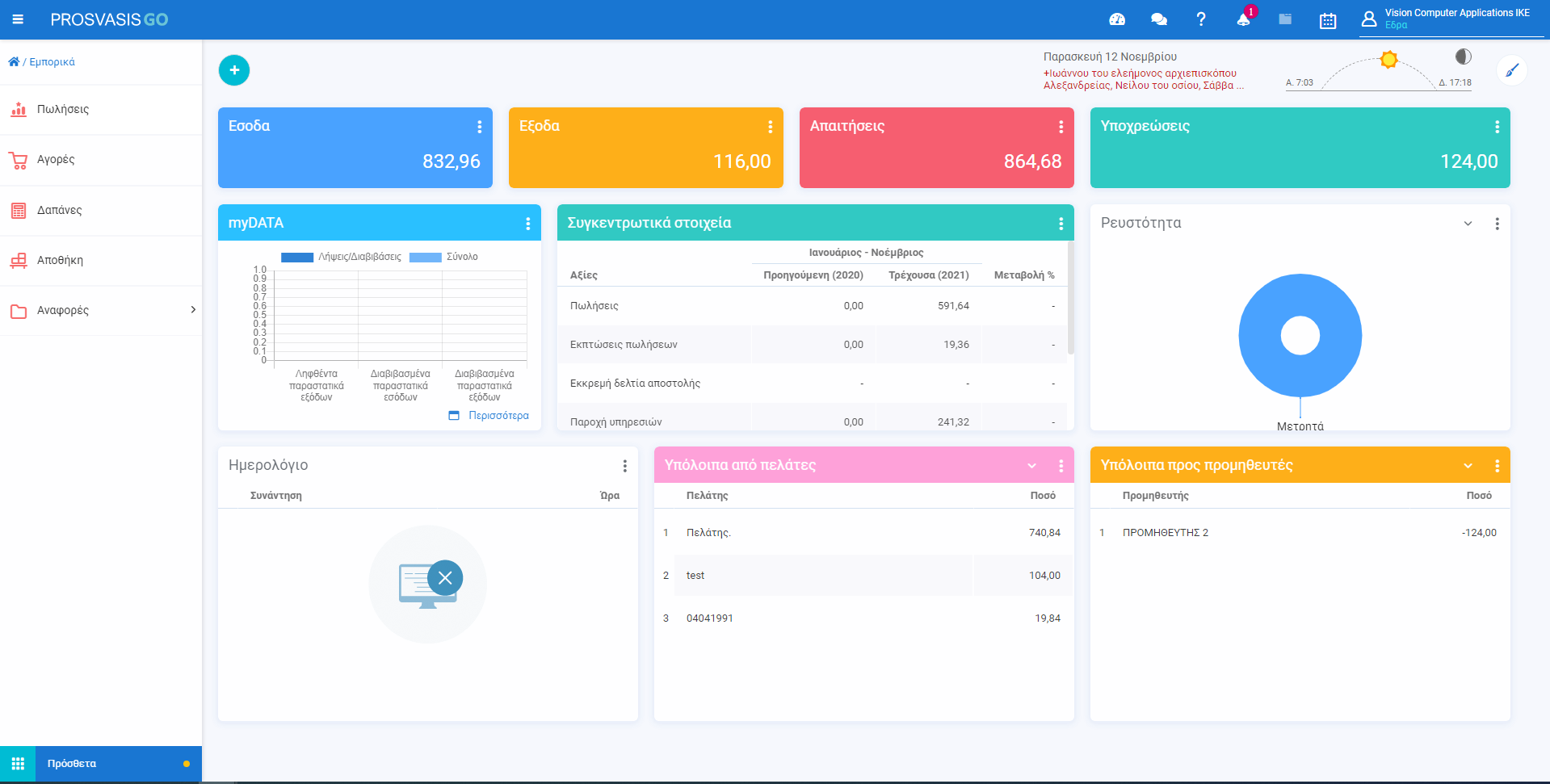
Task: Toggle the dark mode half-moon icon
Action: 1464,57
